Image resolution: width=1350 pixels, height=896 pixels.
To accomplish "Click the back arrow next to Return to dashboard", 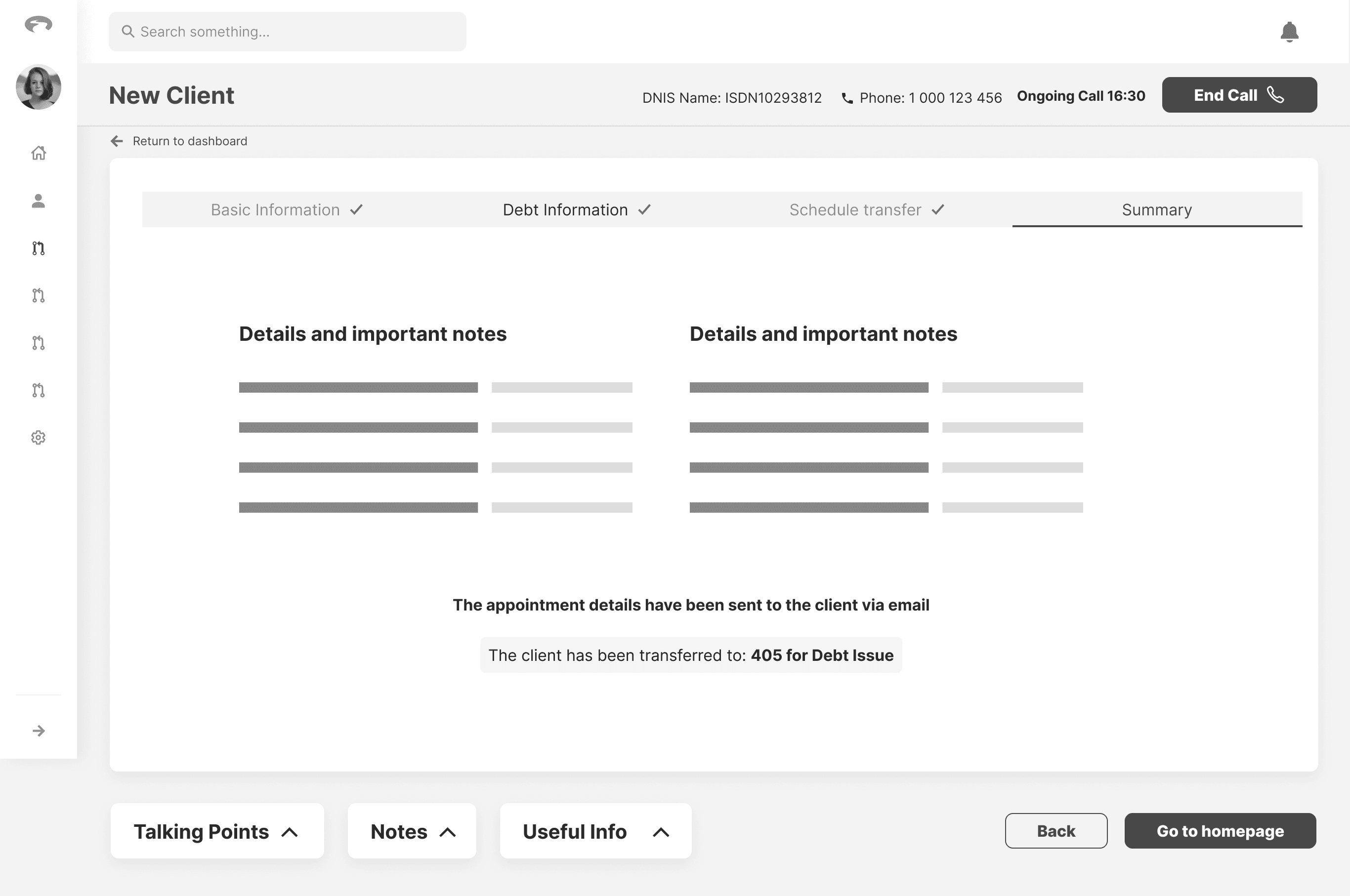I will pos(117,141).
